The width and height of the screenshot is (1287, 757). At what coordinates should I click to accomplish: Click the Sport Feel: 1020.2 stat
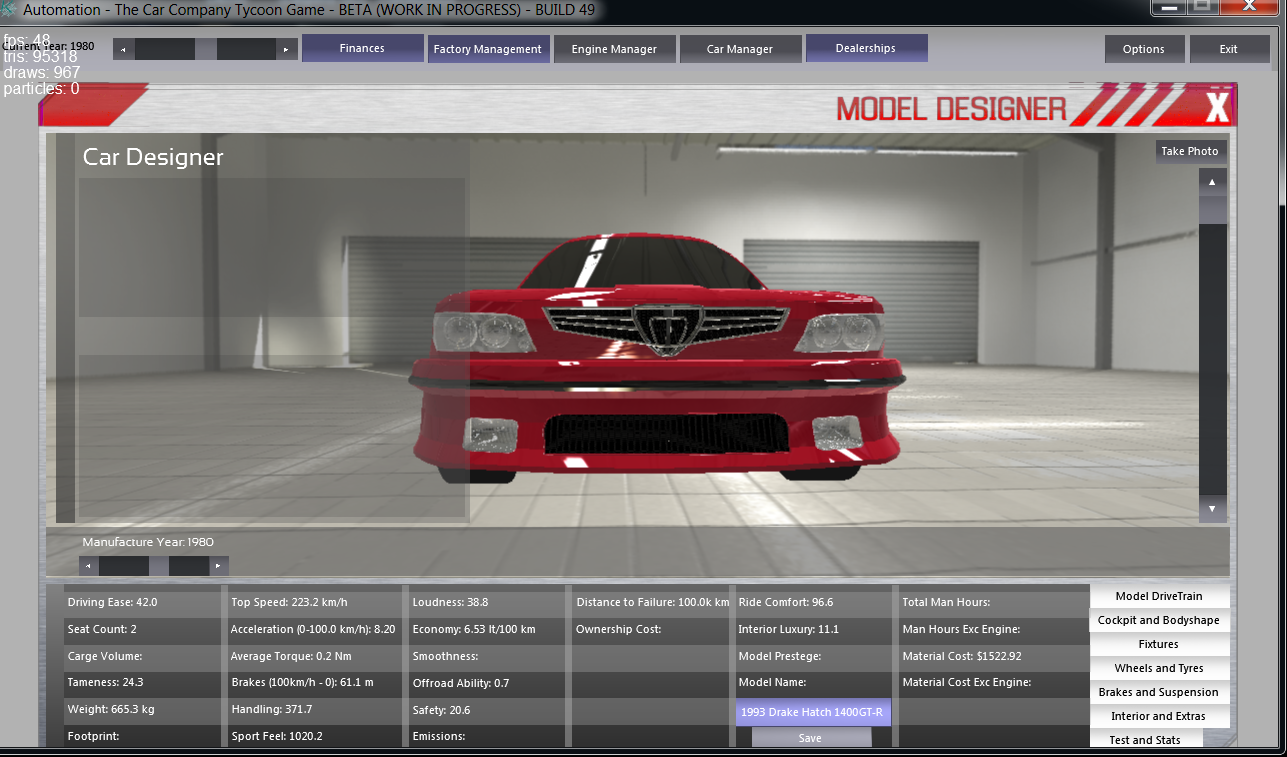click(x=279, y=737)
